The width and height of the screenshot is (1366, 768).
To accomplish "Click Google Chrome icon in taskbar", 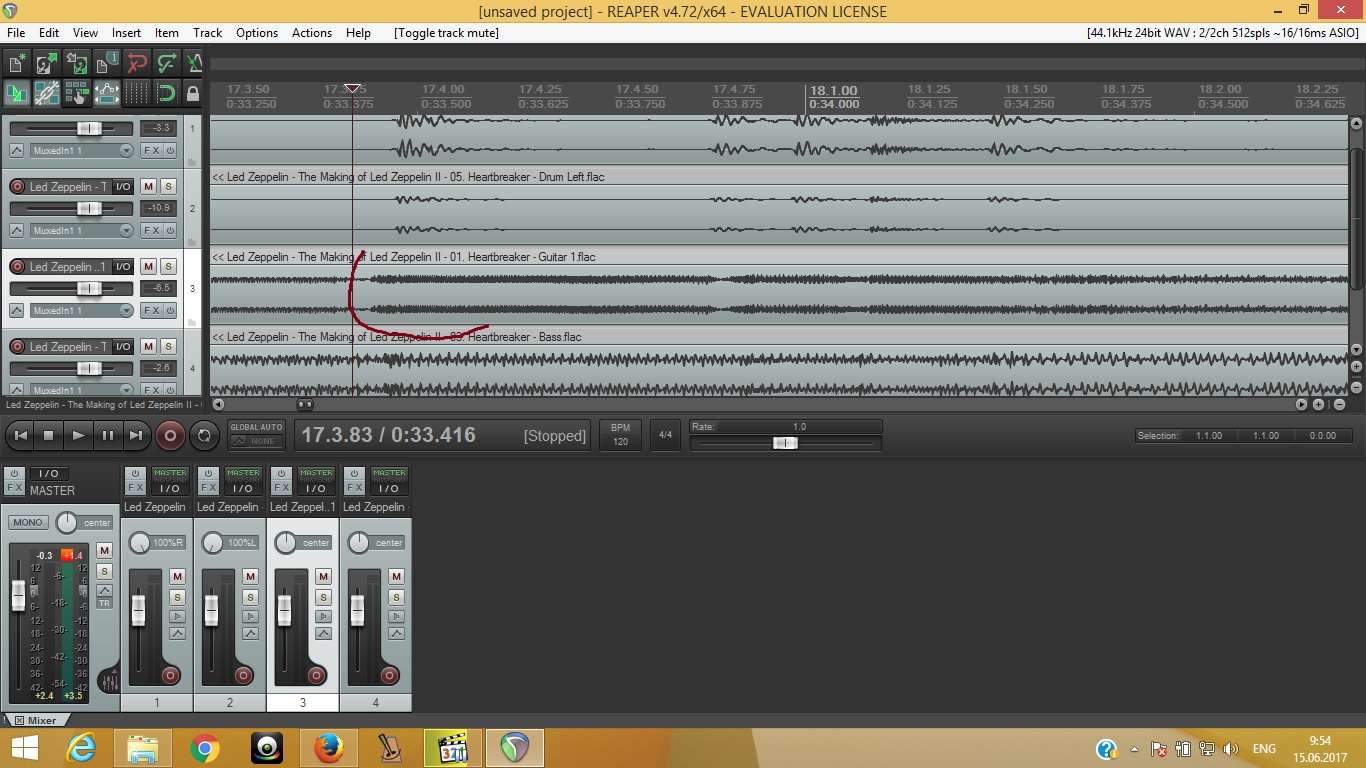I will pyautogui.click(x=205, y=748).
